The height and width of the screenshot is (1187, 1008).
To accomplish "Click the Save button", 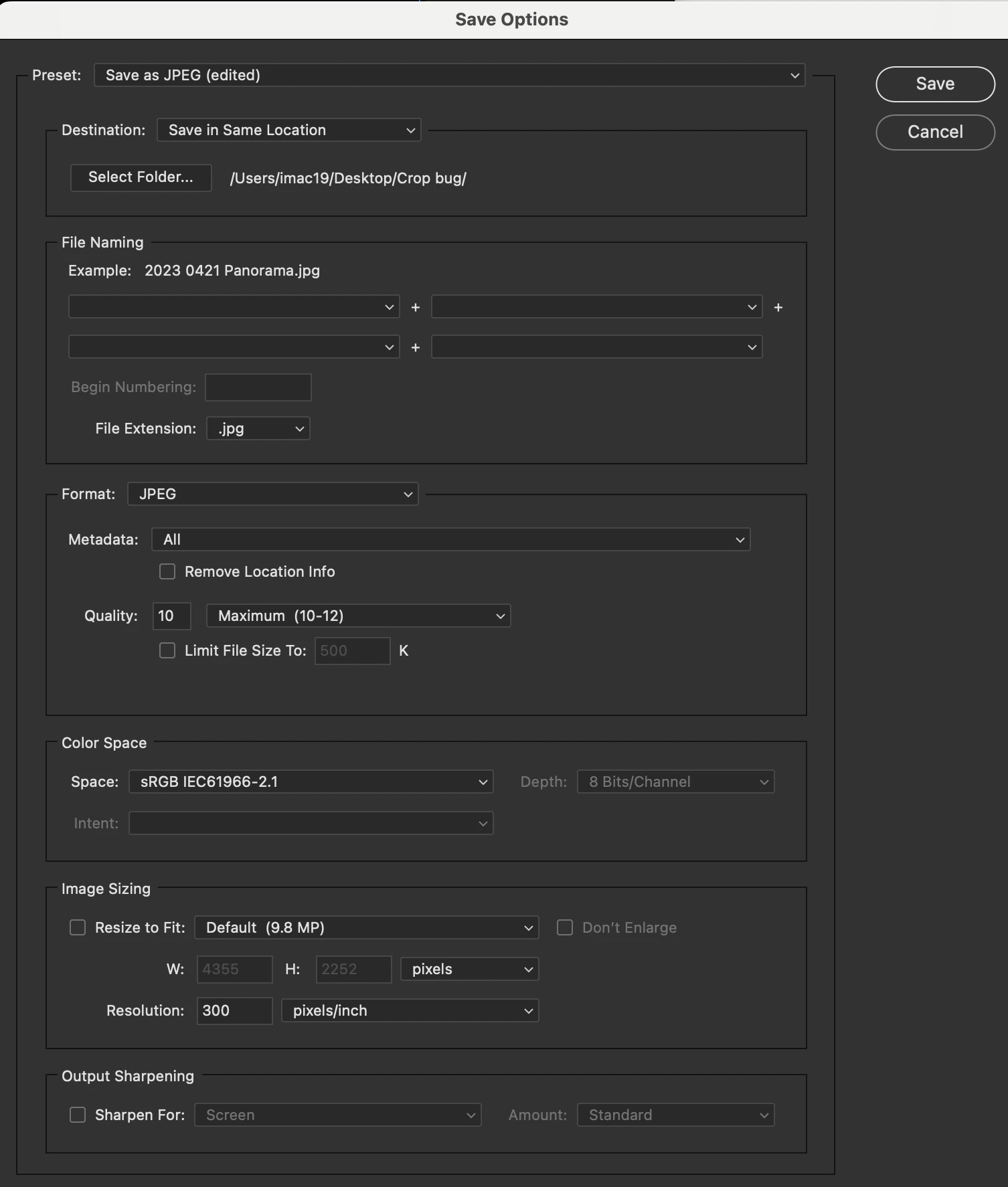I will (935, 84).
